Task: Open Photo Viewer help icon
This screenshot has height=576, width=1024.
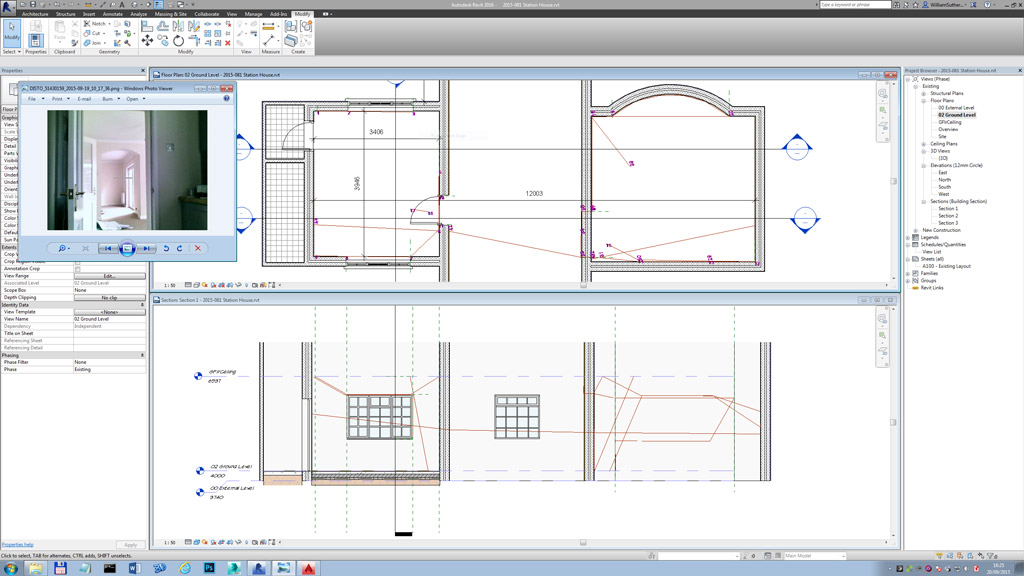Action: click(227, 99)
